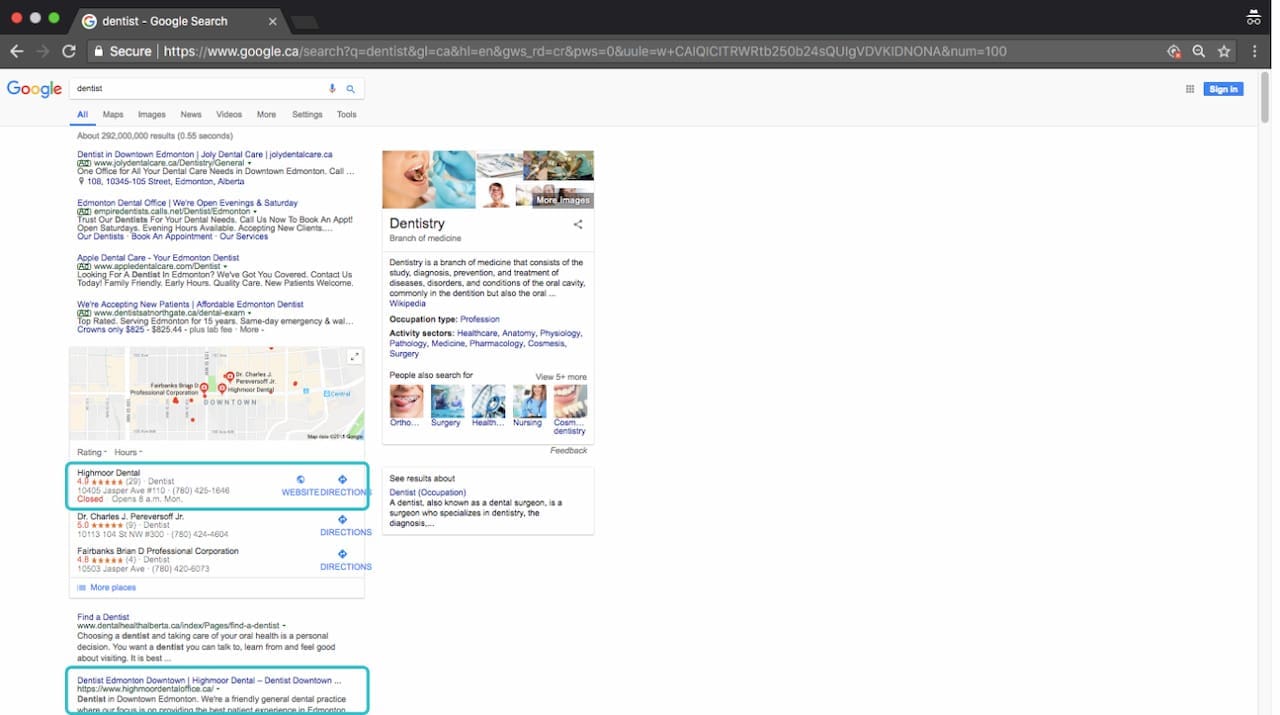Image resolution: width=1280 pixels, height=715 pixels.
Task: Click the blocked location icon in address bar
Action: click(x=1174, y=51)
